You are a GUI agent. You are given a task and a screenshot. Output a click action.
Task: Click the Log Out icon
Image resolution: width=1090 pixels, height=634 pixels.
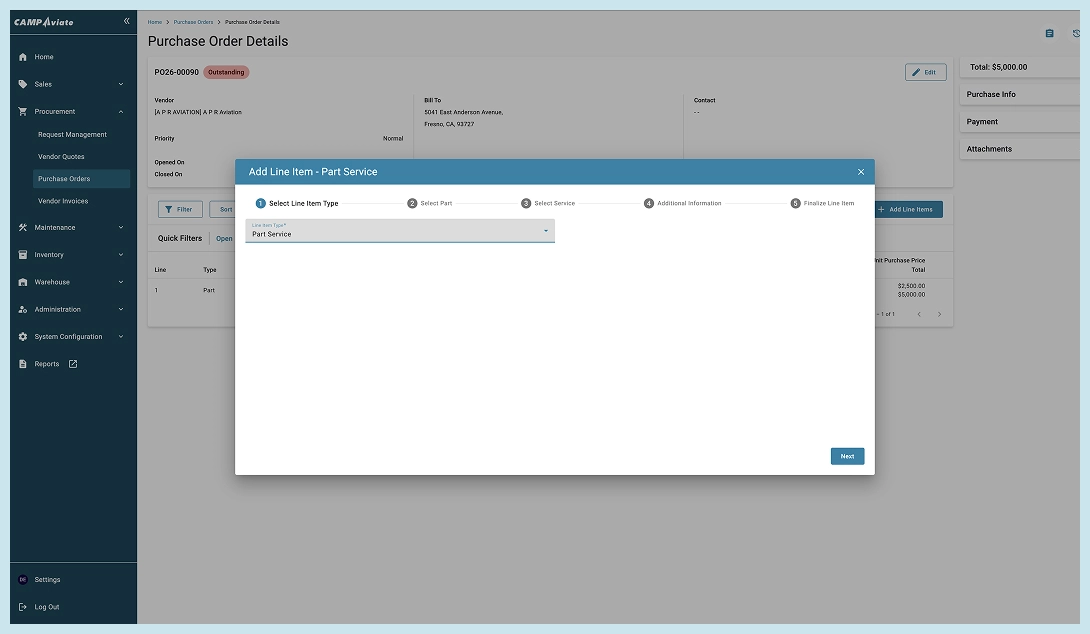(23, 607)
